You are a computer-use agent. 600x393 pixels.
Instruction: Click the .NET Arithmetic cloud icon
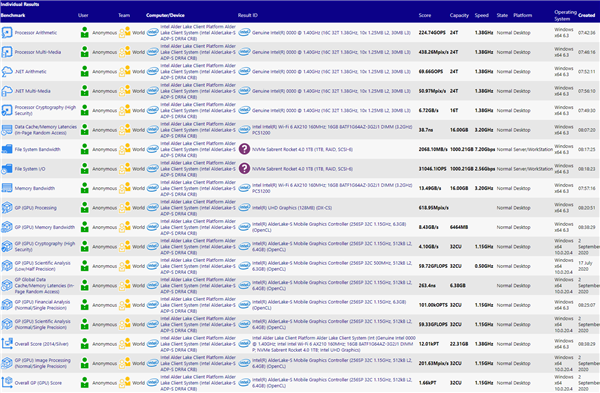click(7, 72)
